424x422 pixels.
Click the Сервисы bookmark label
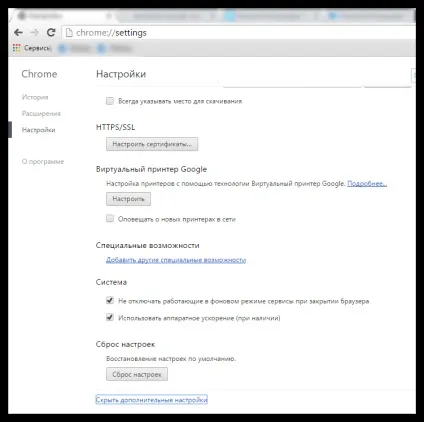click(x=37, y=48)
